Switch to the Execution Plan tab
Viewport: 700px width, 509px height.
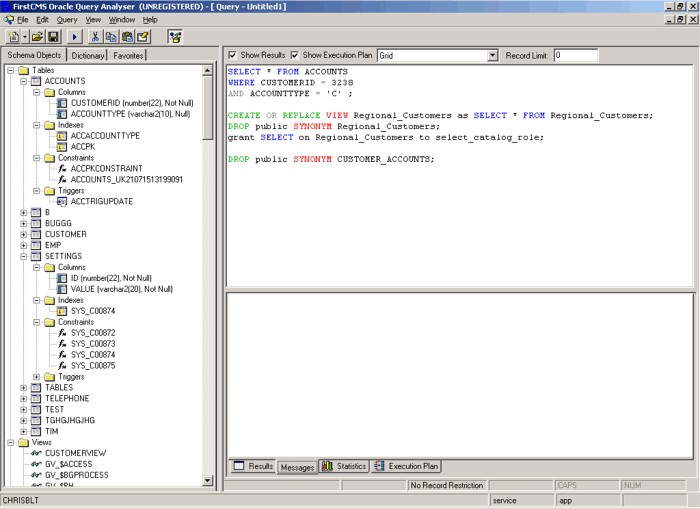click(x=406, y=466)
